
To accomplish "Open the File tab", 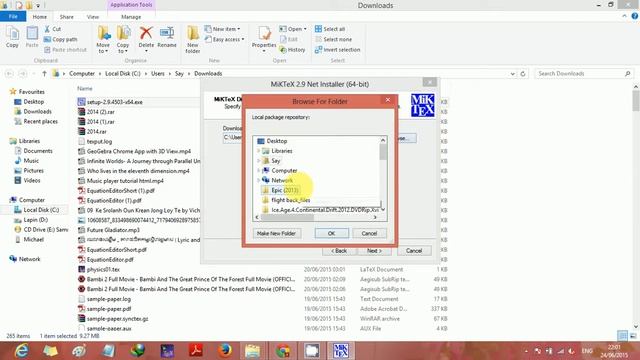I will point(13,17).
